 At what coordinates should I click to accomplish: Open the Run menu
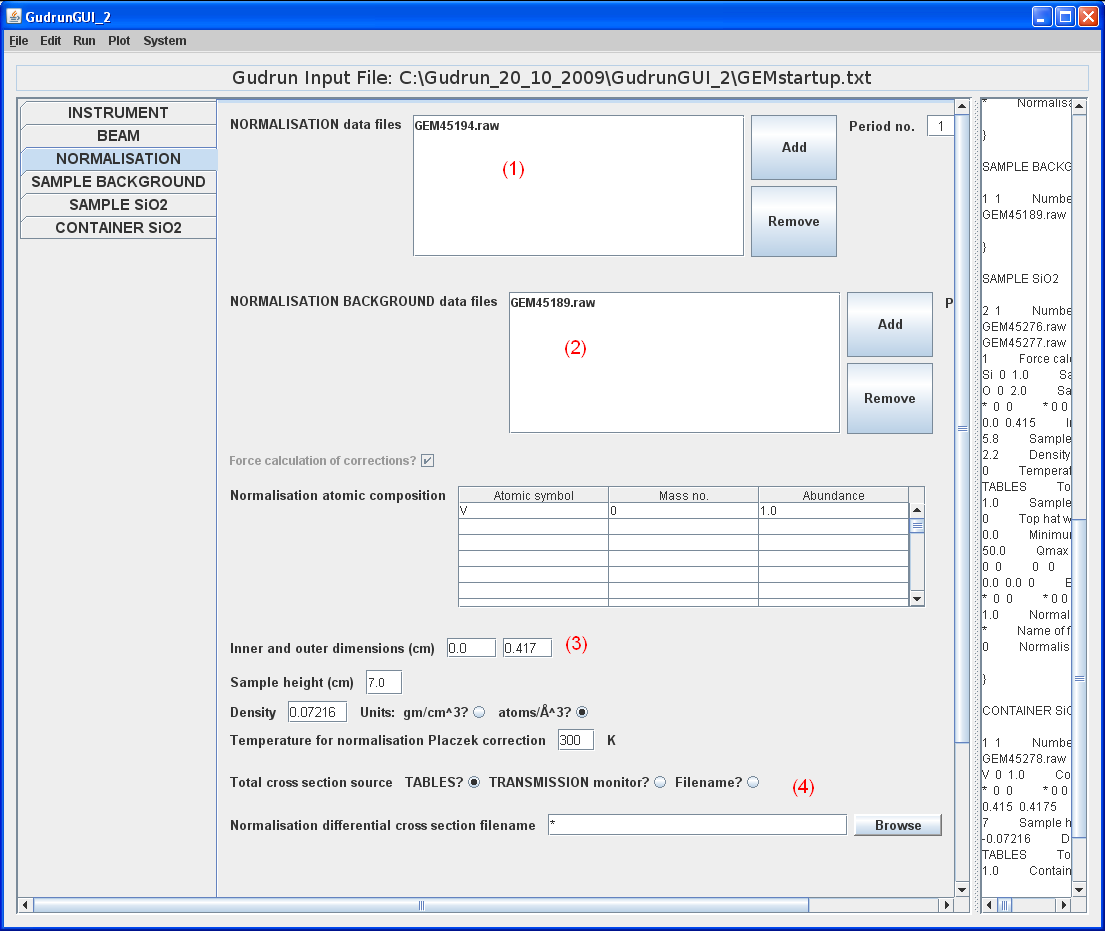pos(84,41)
